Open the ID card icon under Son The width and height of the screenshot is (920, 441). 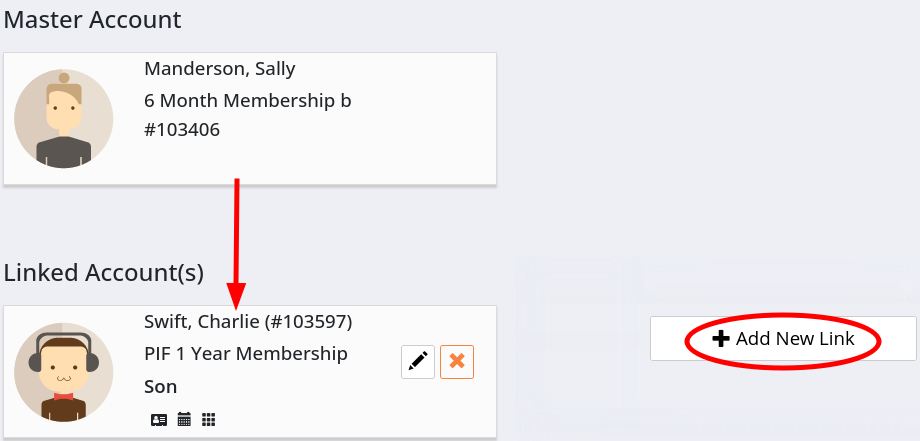coord(159,420)
